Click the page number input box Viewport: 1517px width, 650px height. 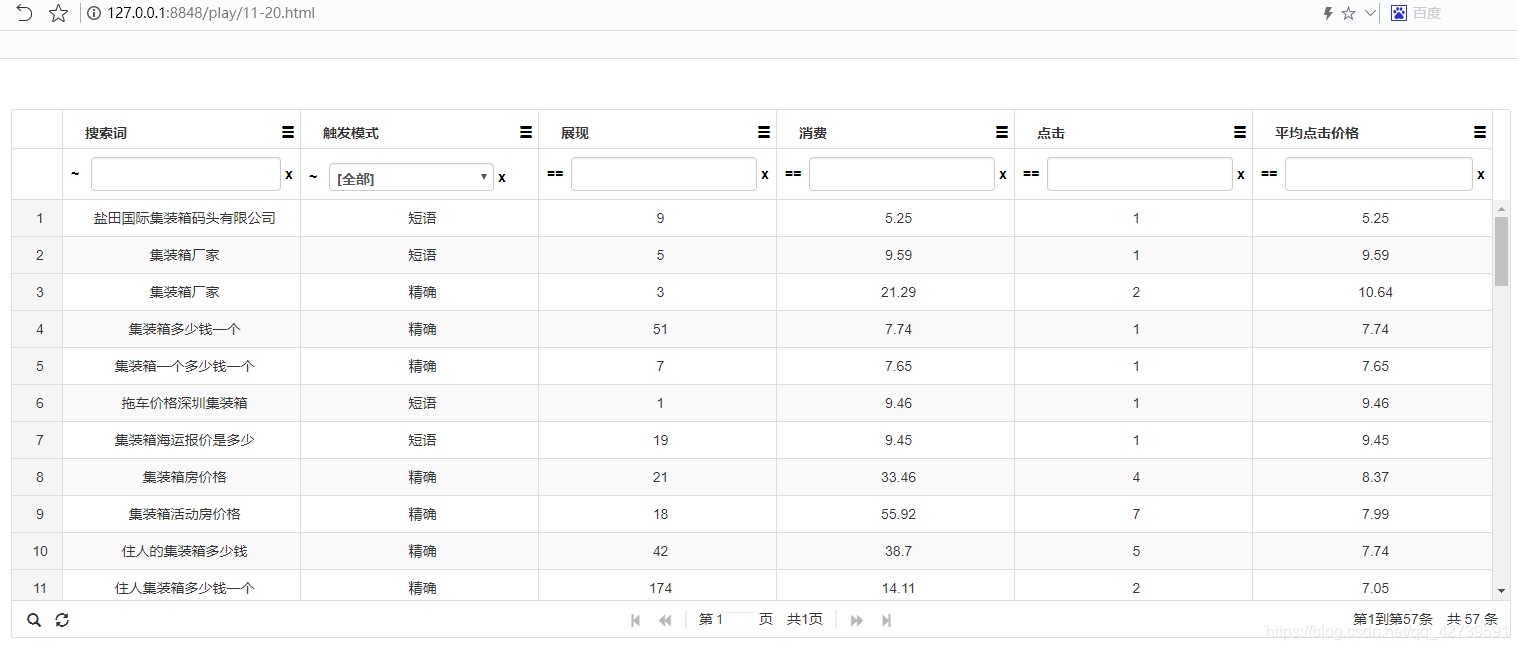tap(737, 620)
